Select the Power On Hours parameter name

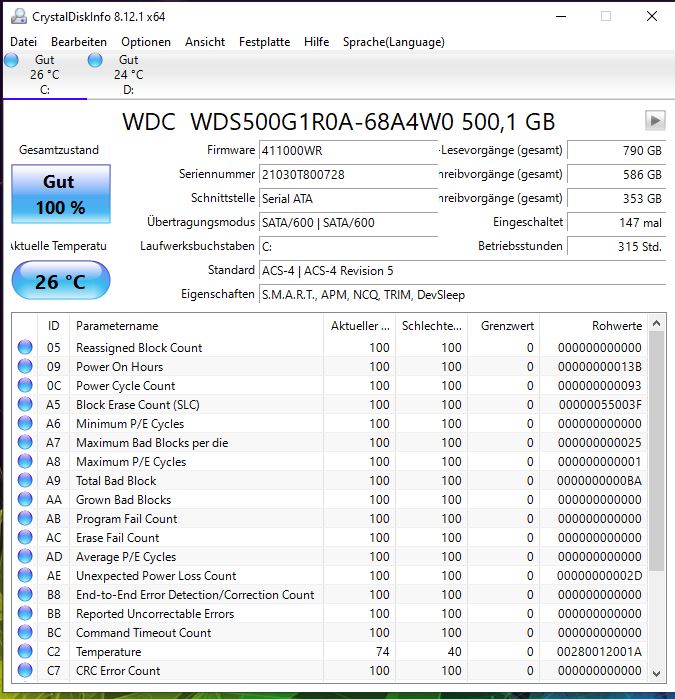point(119,366)
